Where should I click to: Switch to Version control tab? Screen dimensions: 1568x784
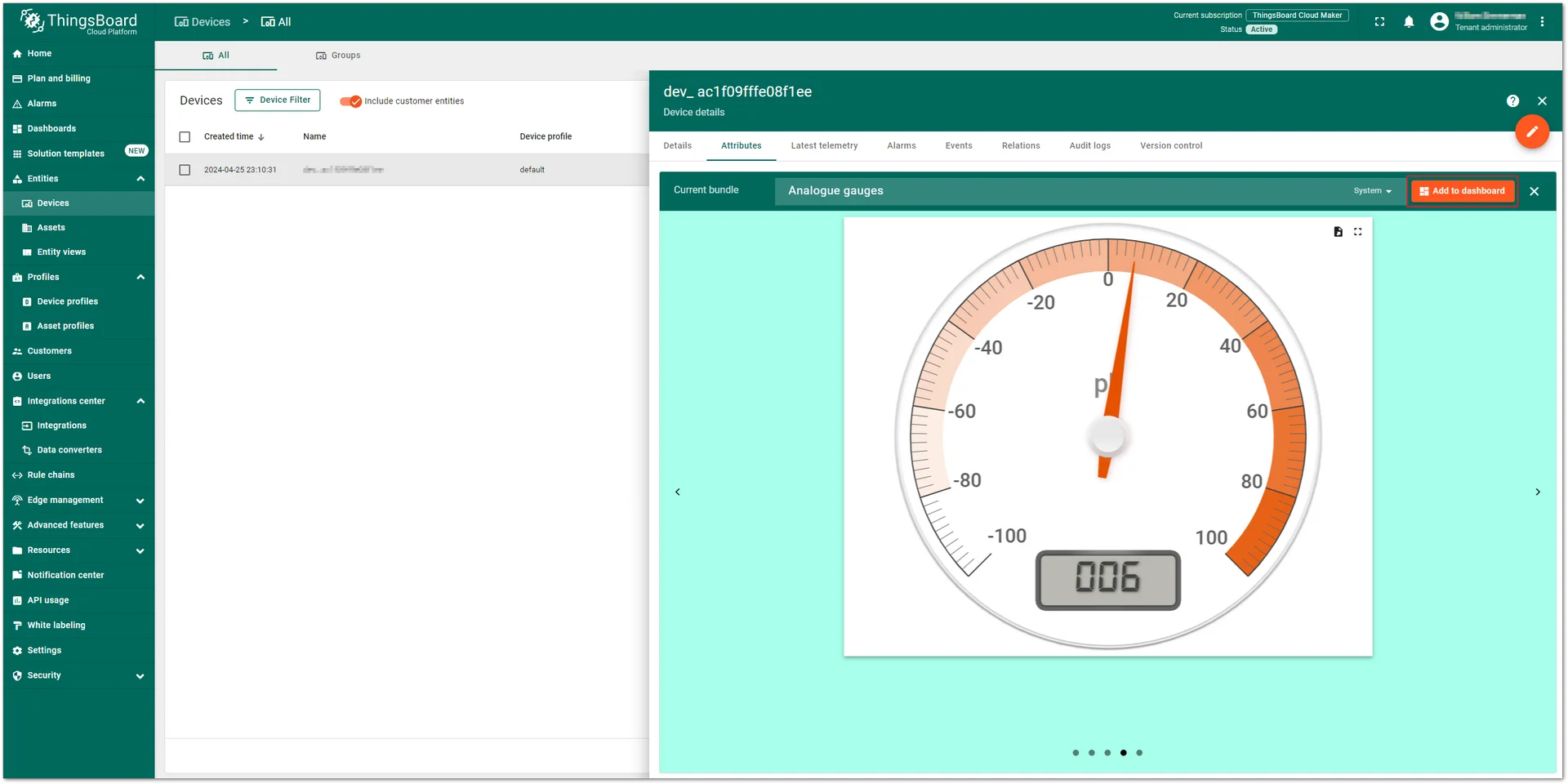[1171, 146]
